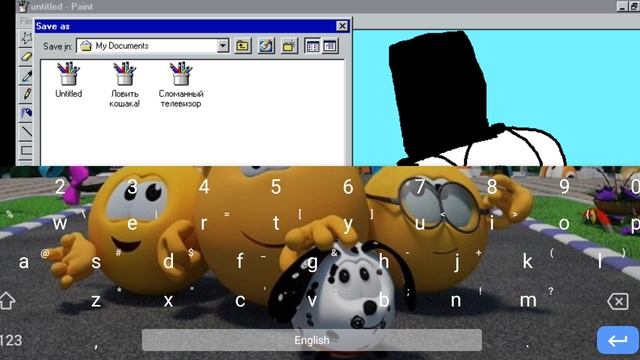
Task: Tap the number 7 key
Action: [420, 187]
